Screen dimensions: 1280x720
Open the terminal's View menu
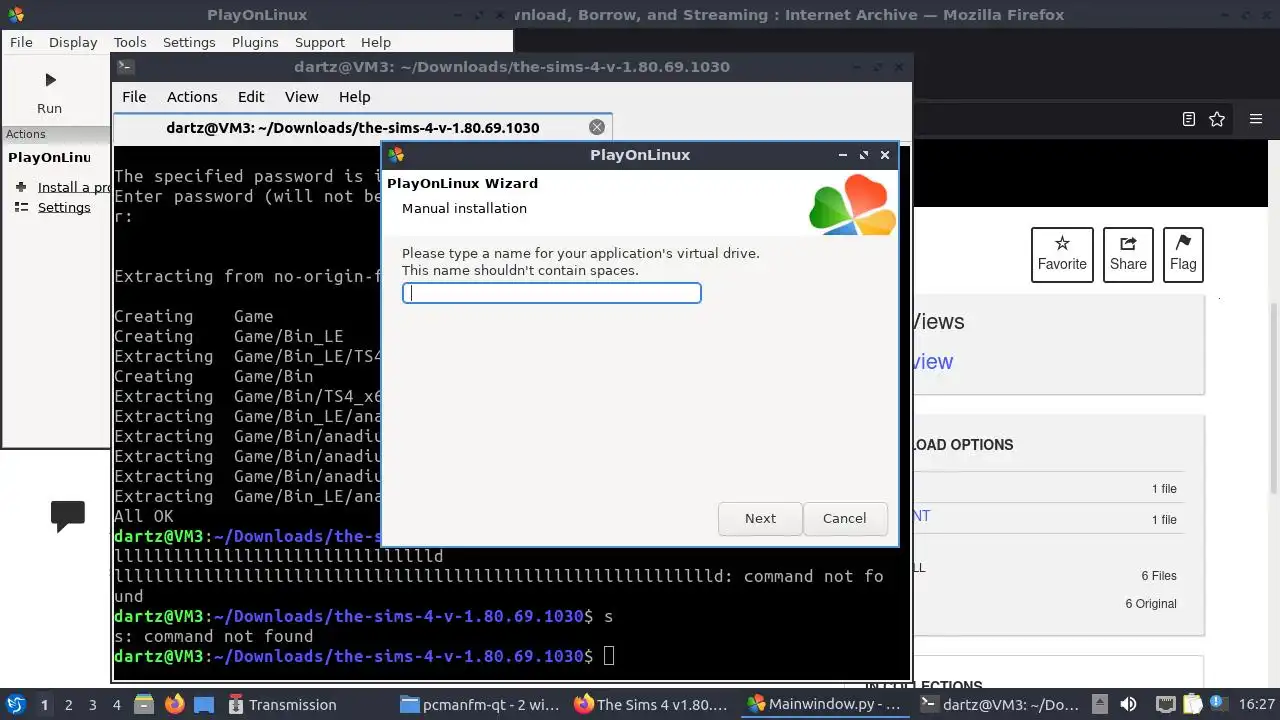(301, 97)
